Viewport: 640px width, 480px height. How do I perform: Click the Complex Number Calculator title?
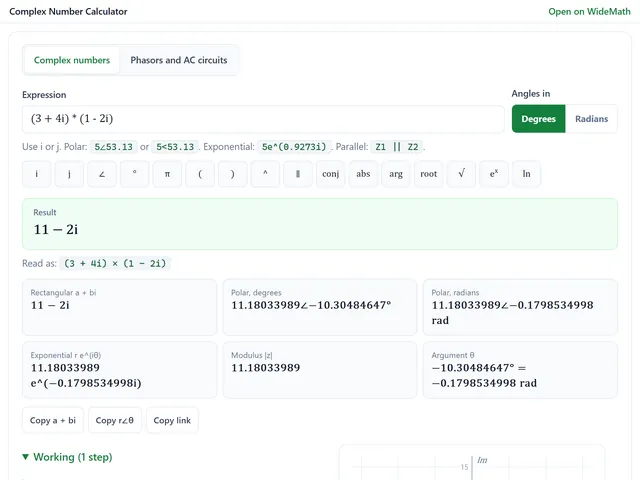(68, 11)
